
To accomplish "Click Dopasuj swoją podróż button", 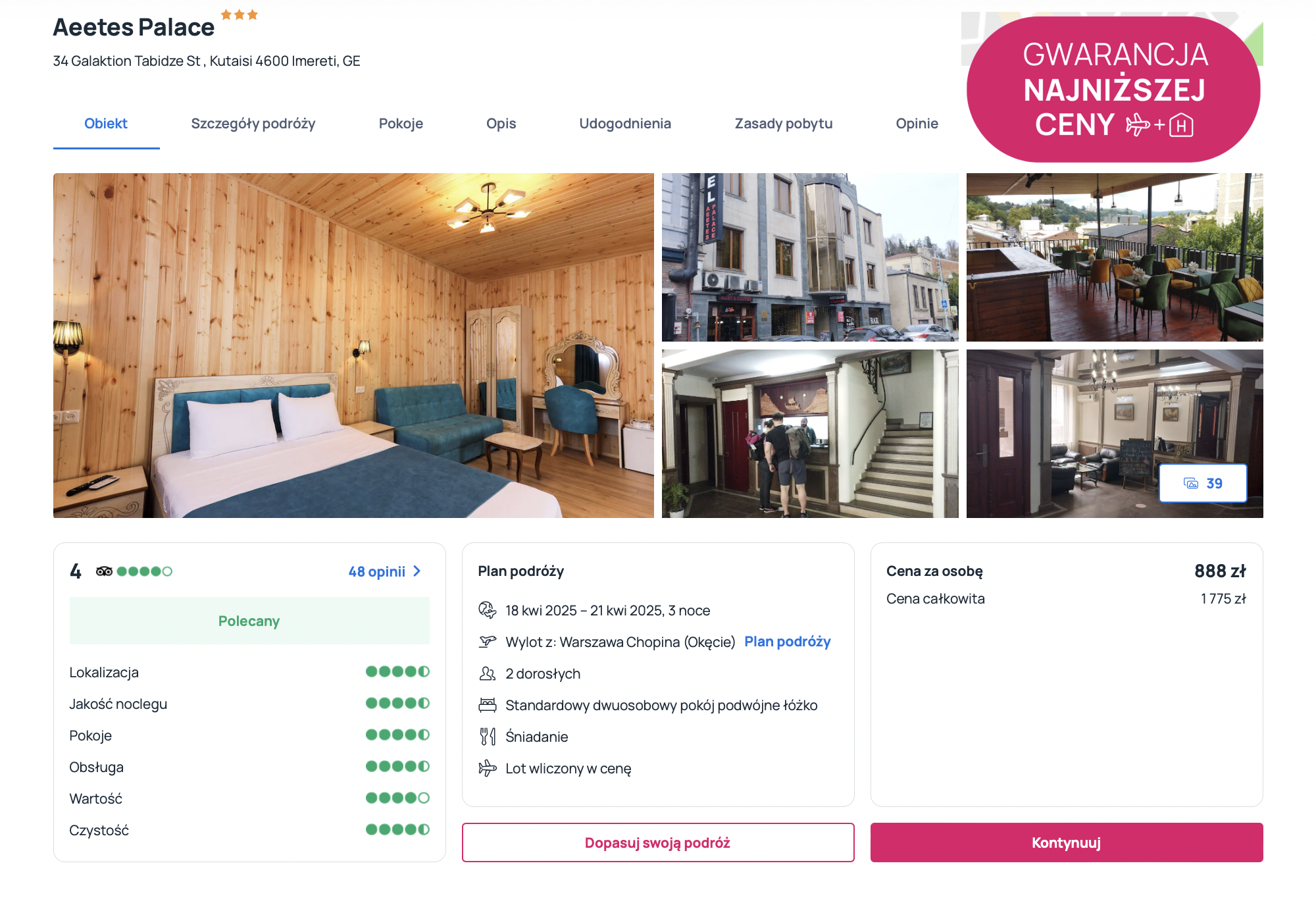I will (658, 842).
